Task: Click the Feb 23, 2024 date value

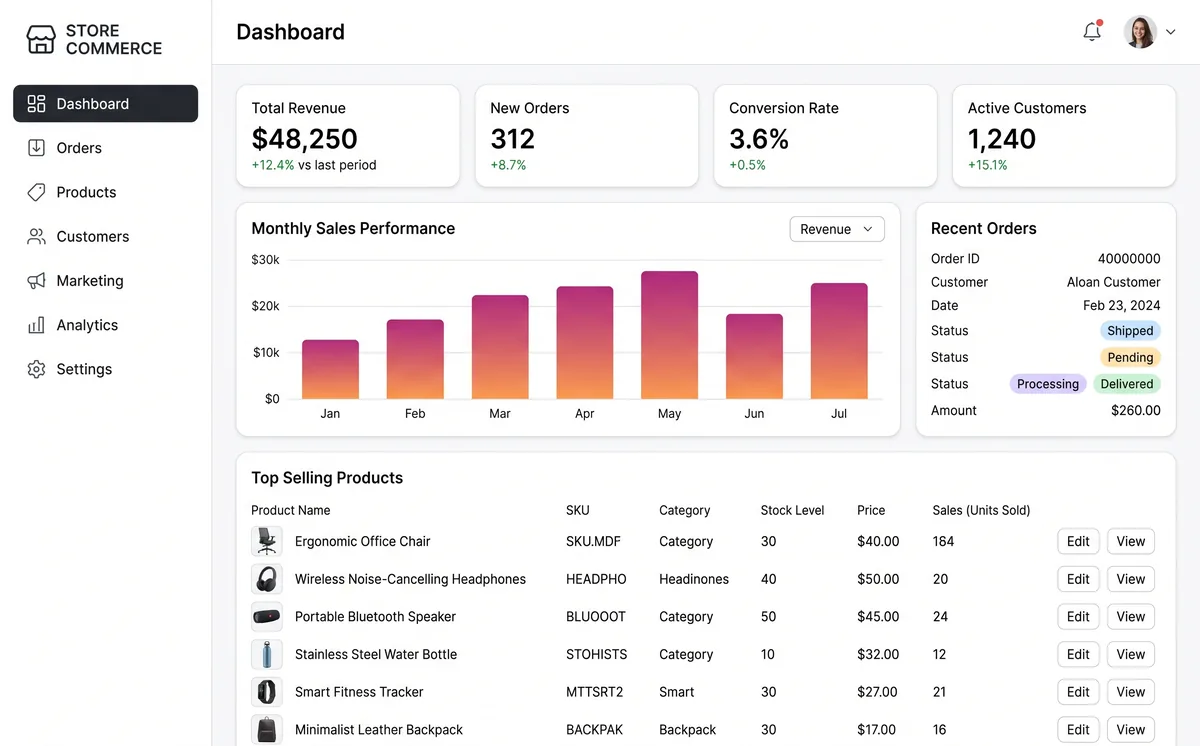Action: pyautogui.click(x=1122, y=306)
